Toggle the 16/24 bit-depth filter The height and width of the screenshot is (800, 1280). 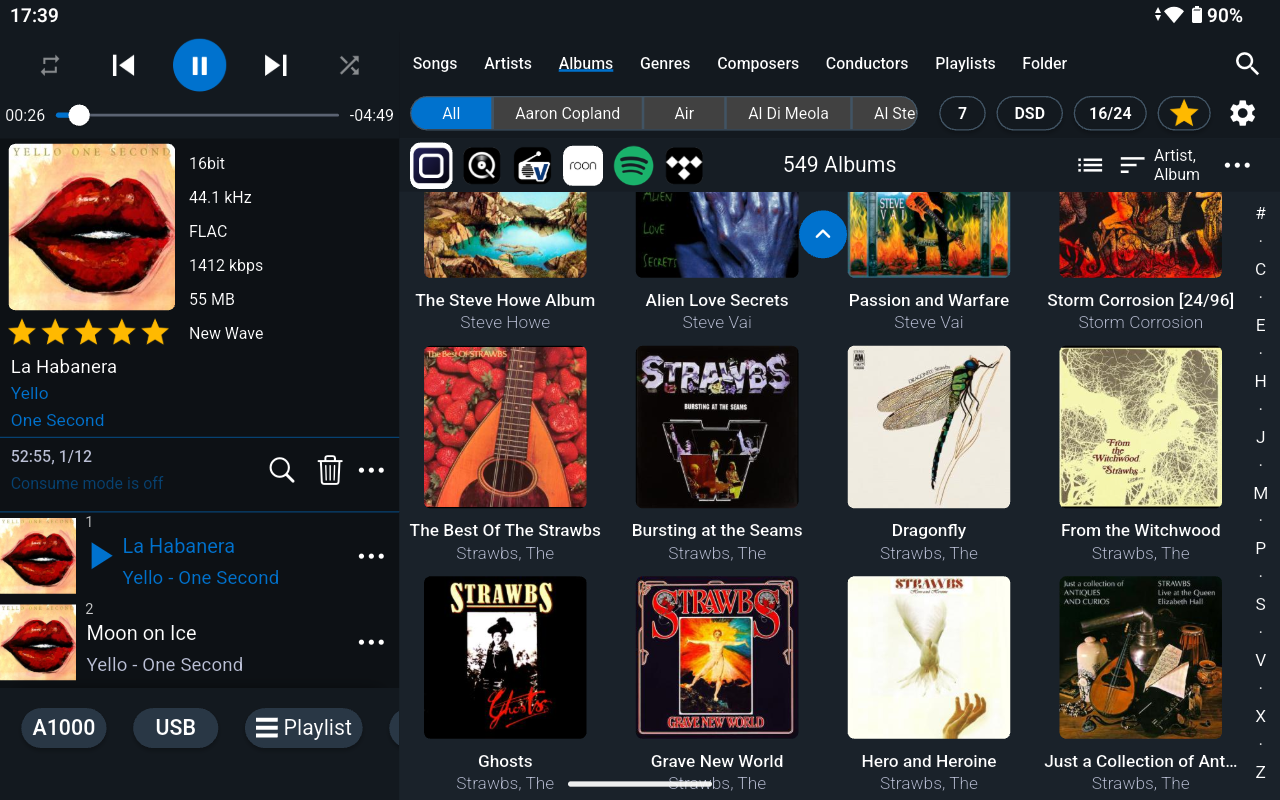(x=1110, y=113)
